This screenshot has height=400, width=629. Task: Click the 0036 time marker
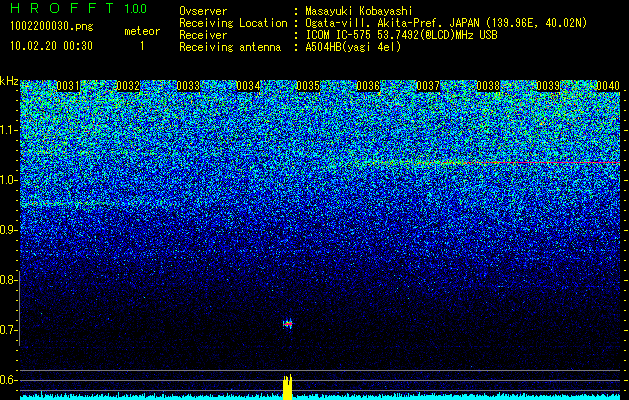[368, 86]
